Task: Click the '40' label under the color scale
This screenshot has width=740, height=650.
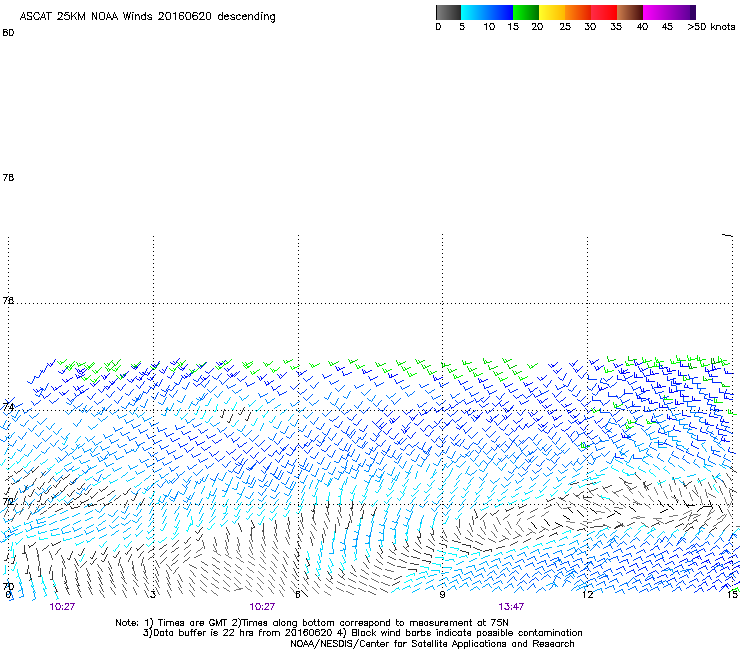Action: point(642,27)
